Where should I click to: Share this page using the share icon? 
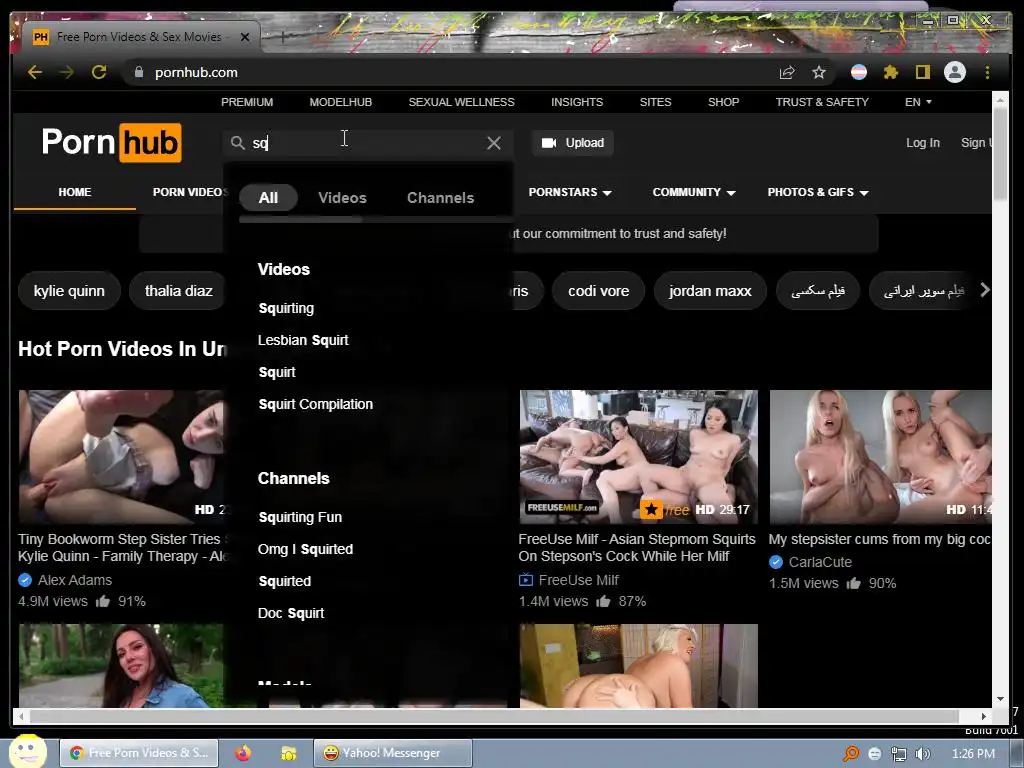point(787,72)
